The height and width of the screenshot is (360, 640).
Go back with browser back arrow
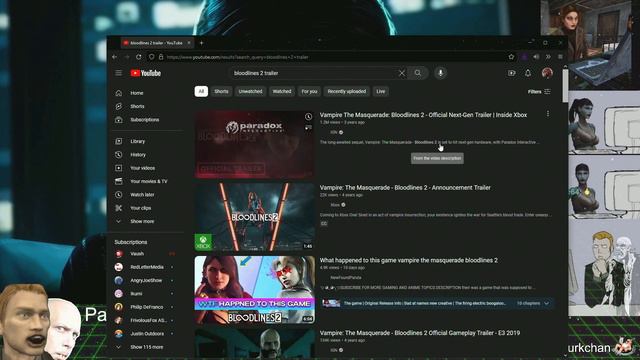pyautogui.click(x=115, y=57)
